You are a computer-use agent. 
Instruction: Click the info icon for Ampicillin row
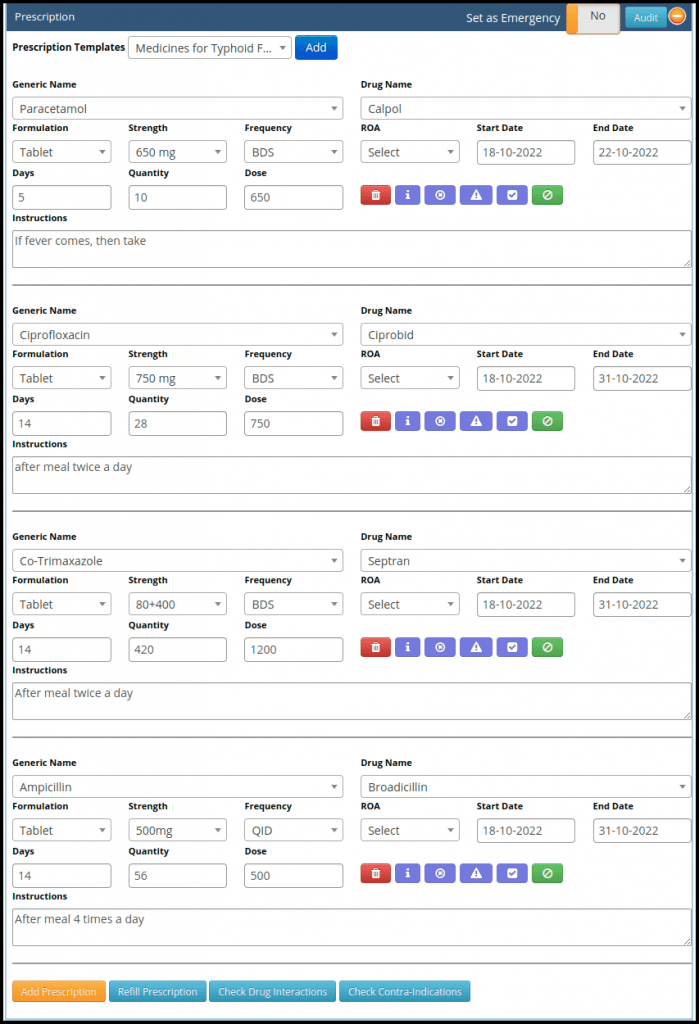tap(407, 873)
